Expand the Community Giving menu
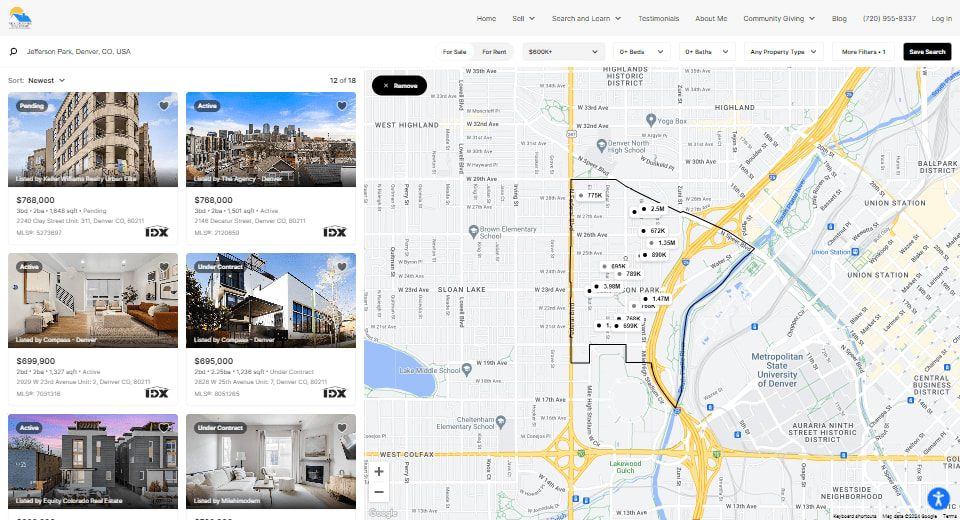 click(x=779, y=18)
